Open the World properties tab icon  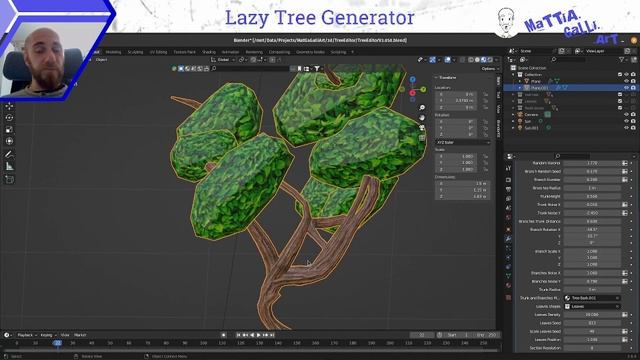509,218
